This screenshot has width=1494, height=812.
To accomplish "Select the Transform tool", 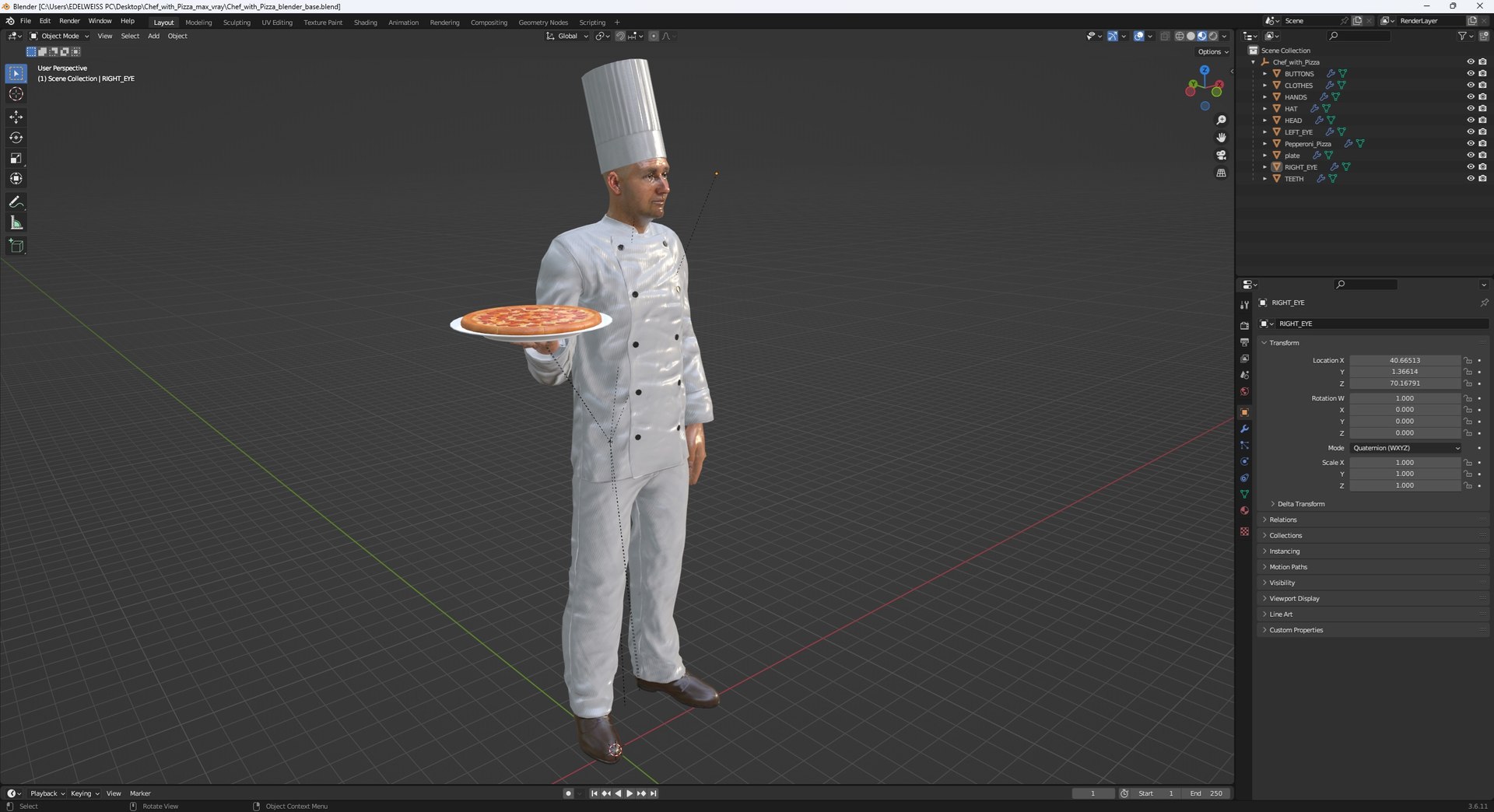I will 16,179.
